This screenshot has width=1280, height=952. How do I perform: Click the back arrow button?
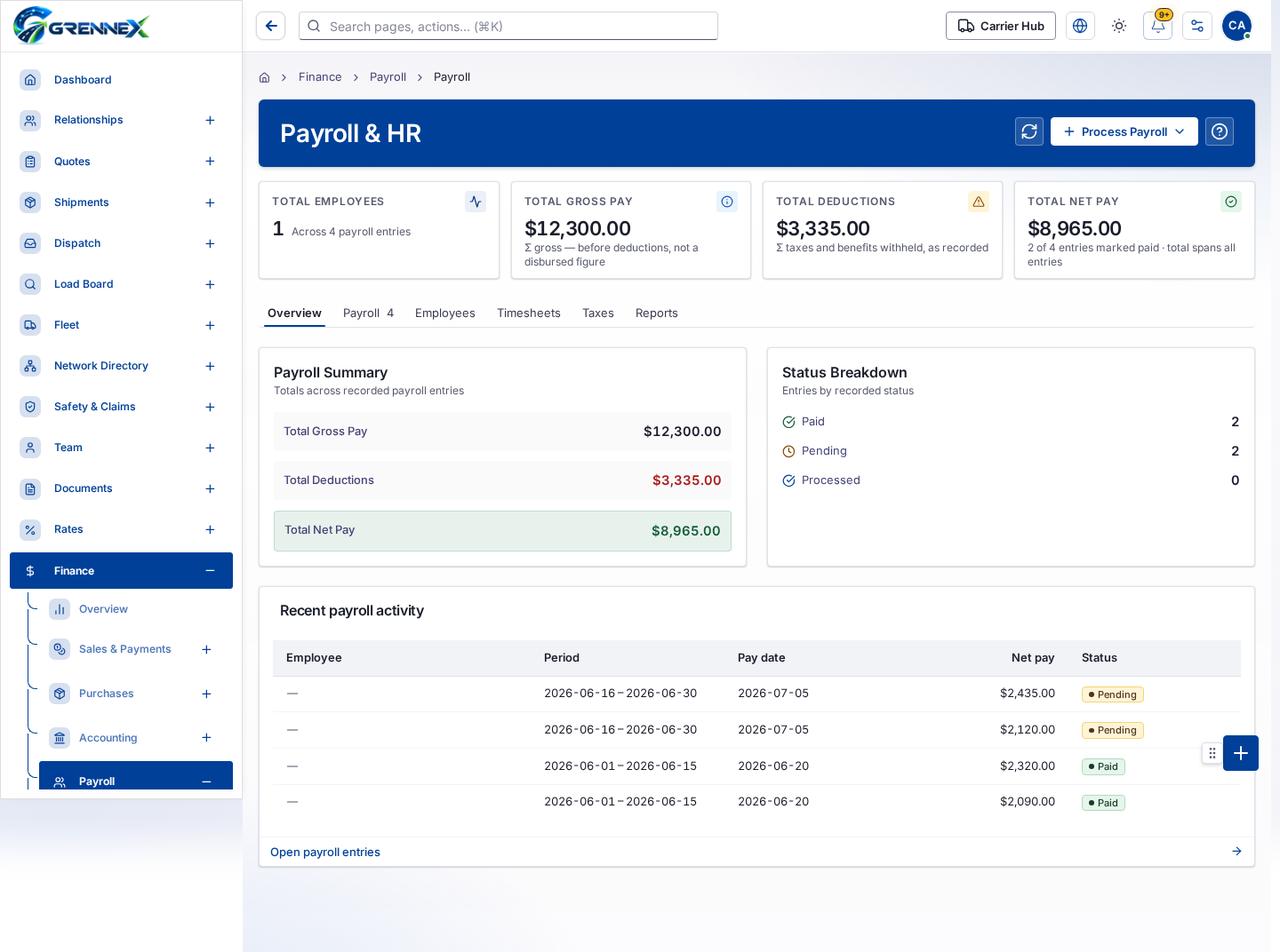(x=271, y=26)
